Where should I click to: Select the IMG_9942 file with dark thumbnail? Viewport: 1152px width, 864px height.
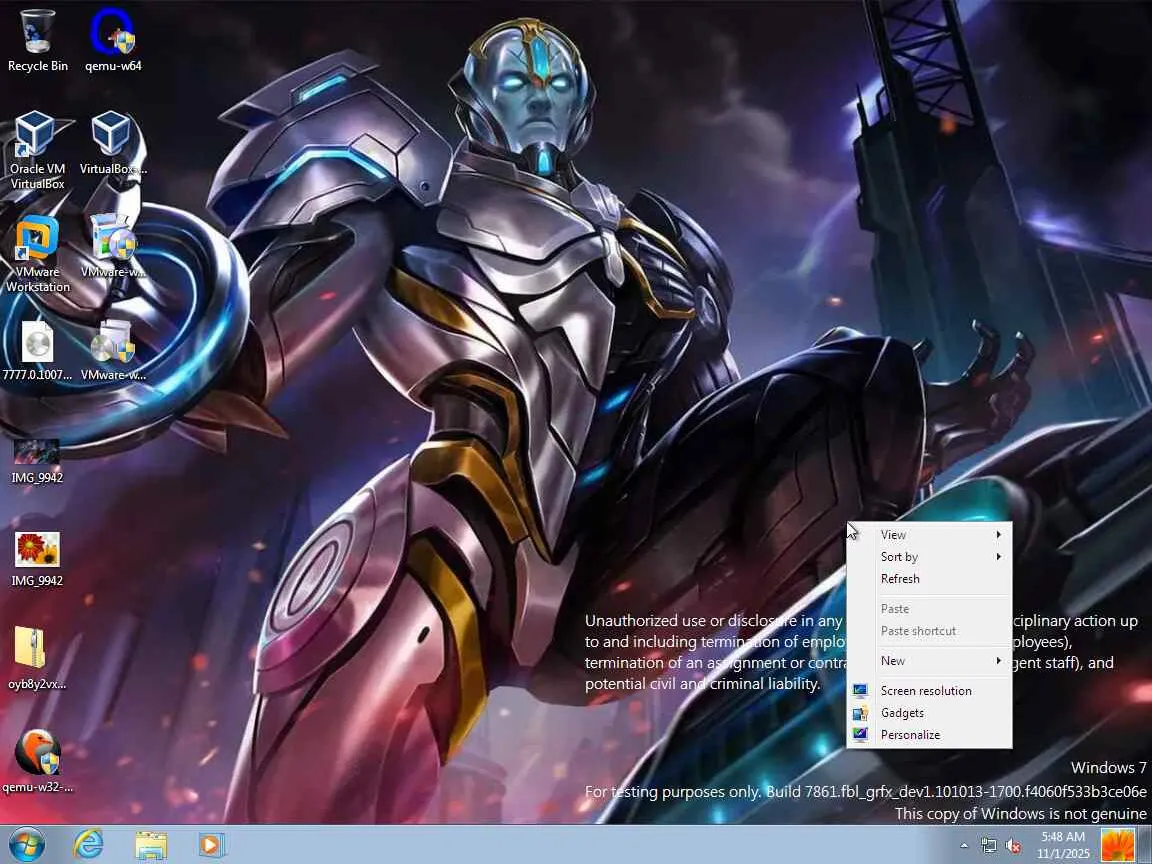click(37, 462)
